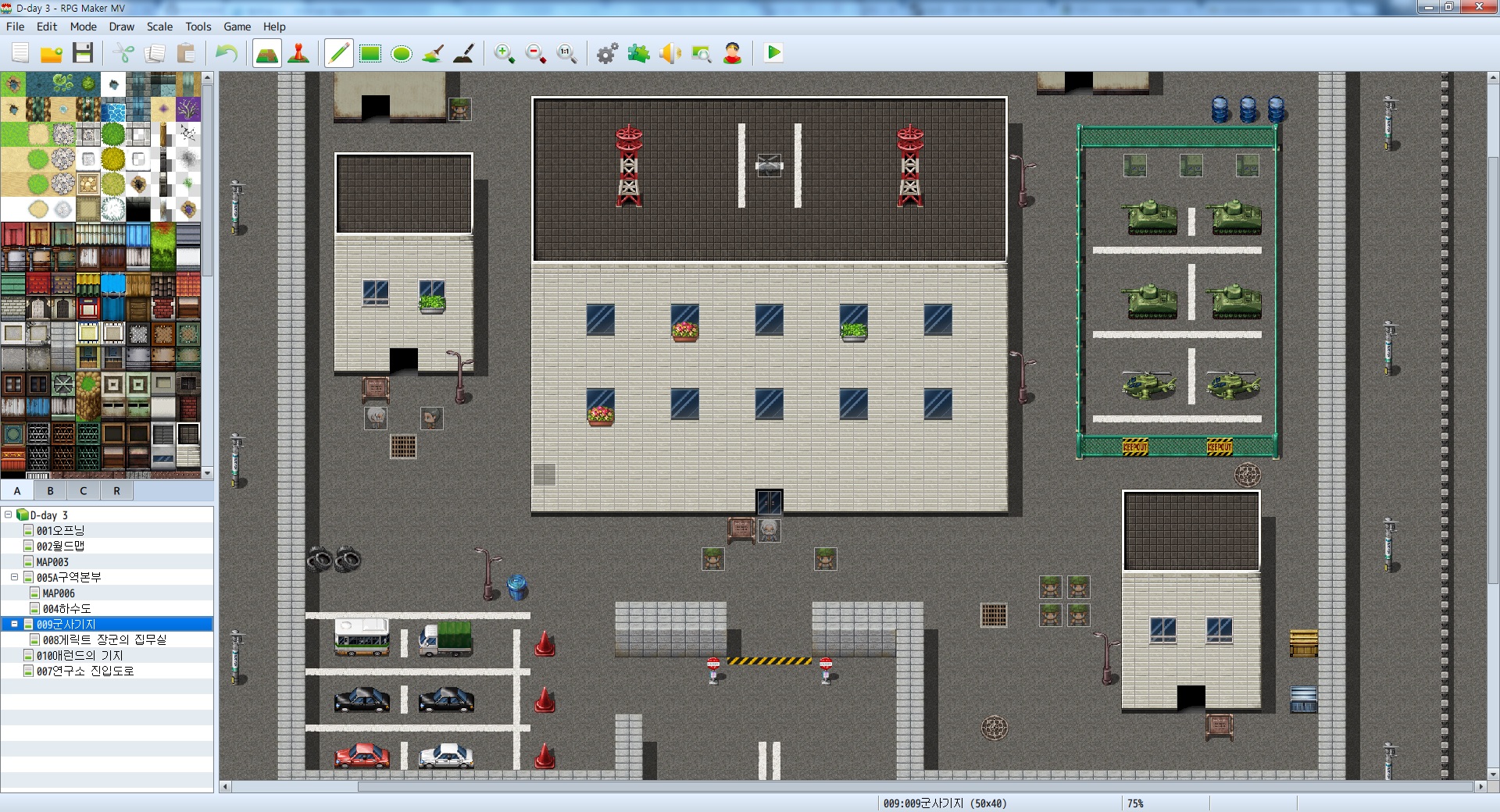
Task: Click status bar text 009:009군사기지 (50x40)
Action: [x=945, y=803]
